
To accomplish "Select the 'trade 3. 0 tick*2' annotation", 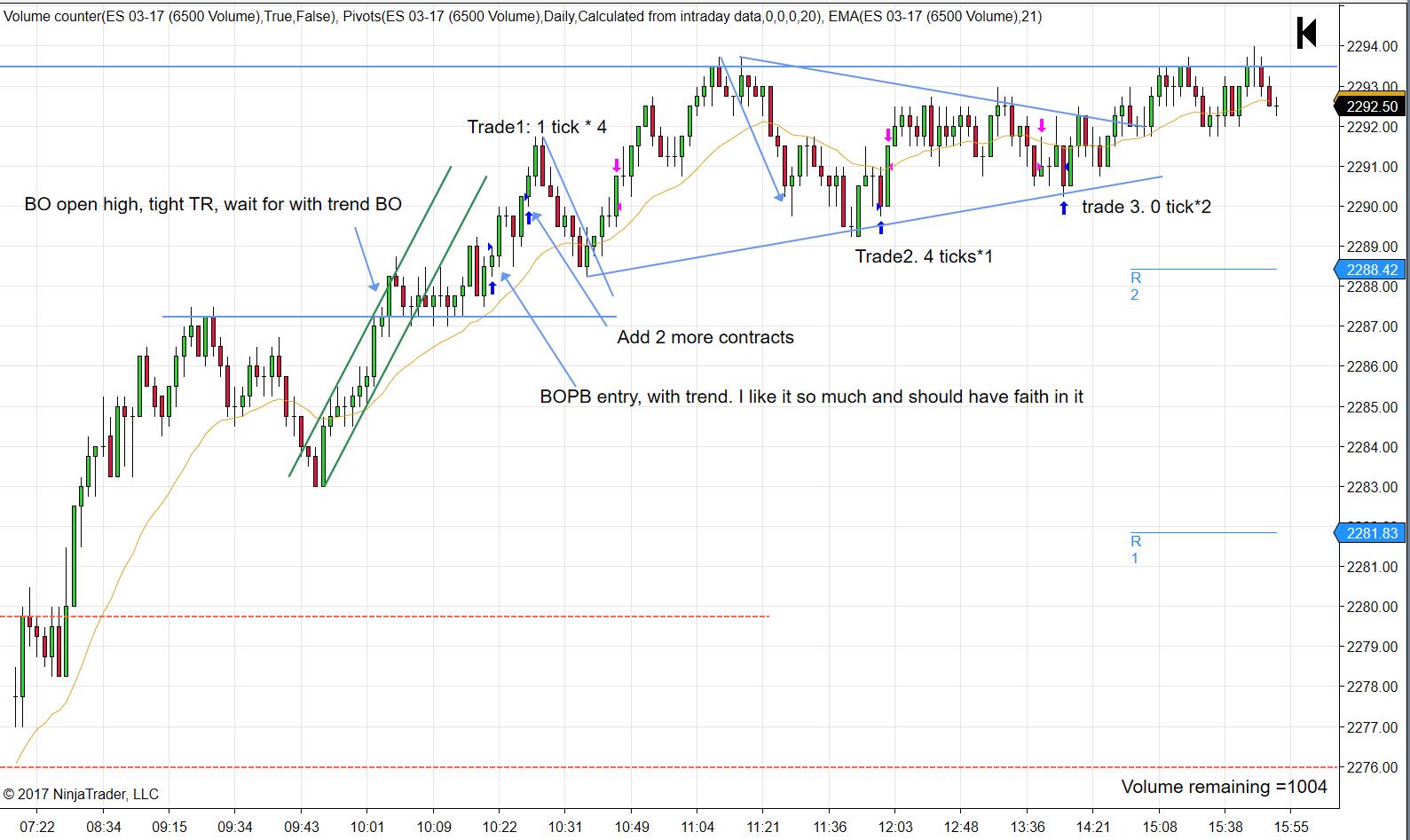I will coord(1146,208).
